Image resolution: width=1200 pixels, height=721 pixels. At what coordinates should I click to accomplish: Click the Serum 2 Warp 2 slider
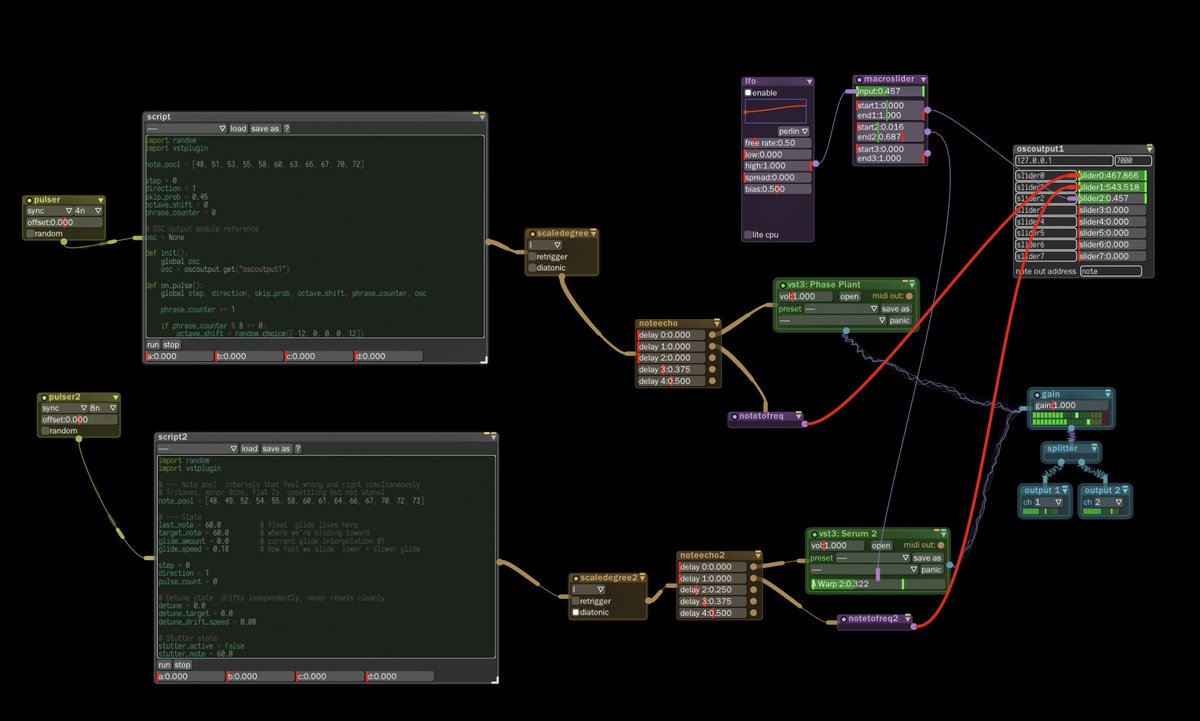[x=877, y=584]
